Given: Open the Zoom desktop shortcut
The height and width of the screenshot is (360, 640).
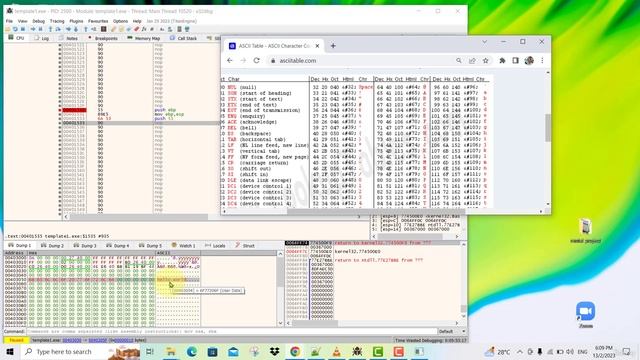Looking at the screenshot, I should pyautogui.click(x=585, y=315).
